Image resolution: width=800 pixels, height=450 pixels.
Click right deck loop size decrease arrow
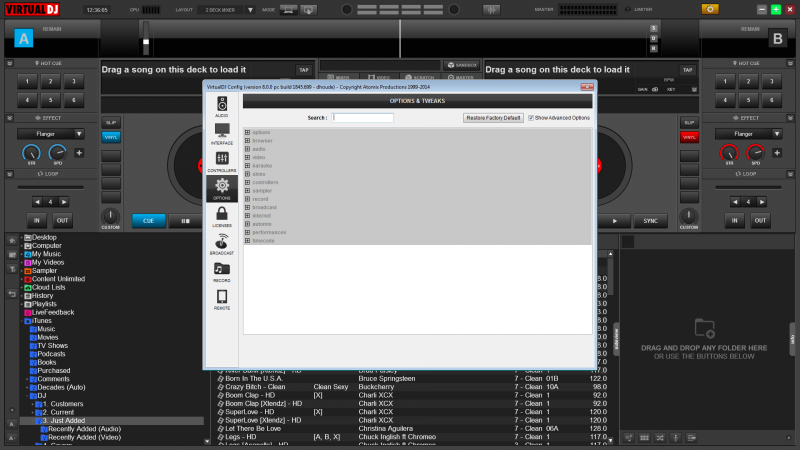(735, 202)
